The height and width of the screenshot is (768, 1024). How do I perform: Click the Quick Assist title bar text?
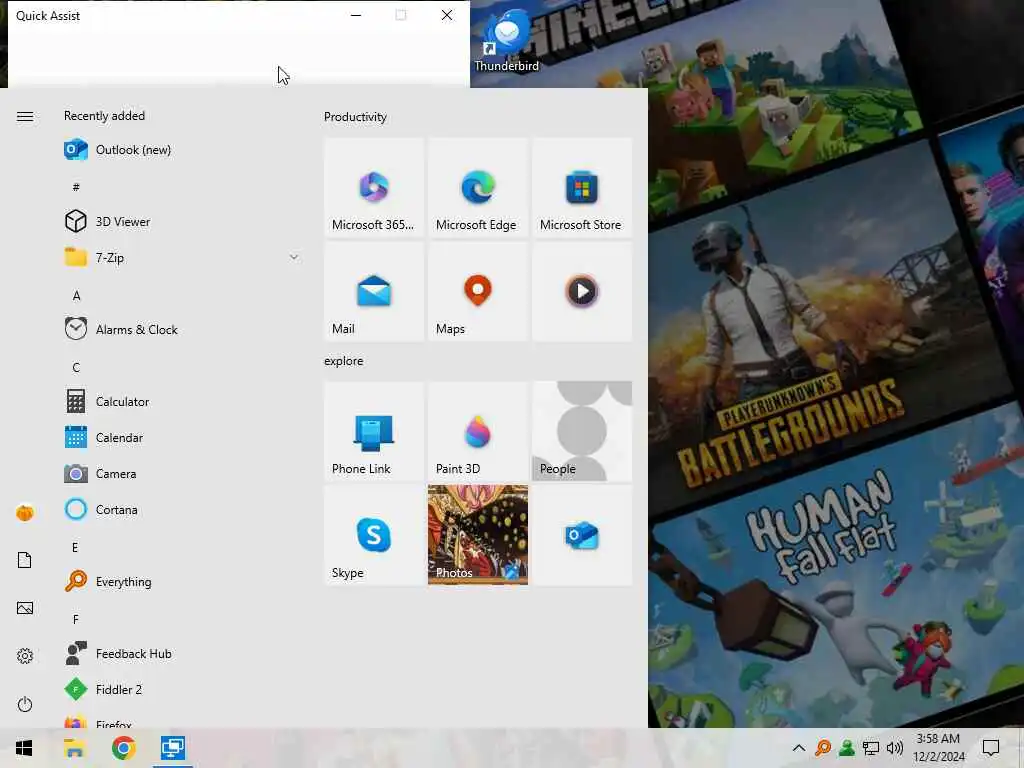tap(48, 16)
